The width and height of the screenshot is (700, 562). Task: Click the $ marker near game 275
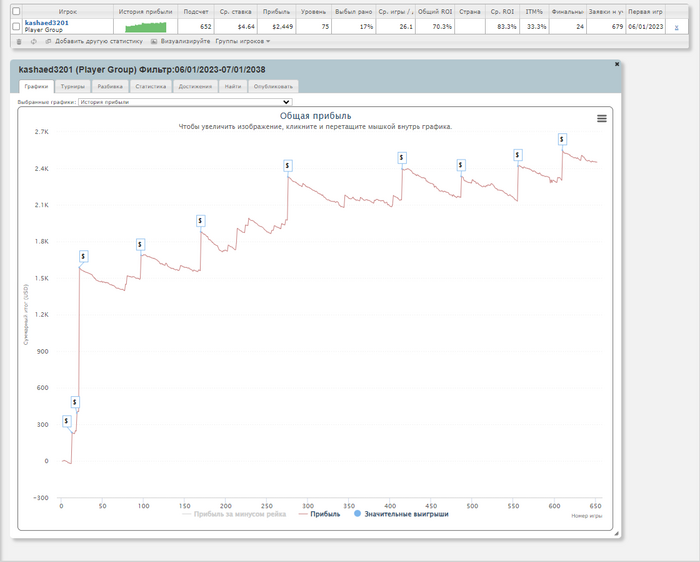[288, 164]
